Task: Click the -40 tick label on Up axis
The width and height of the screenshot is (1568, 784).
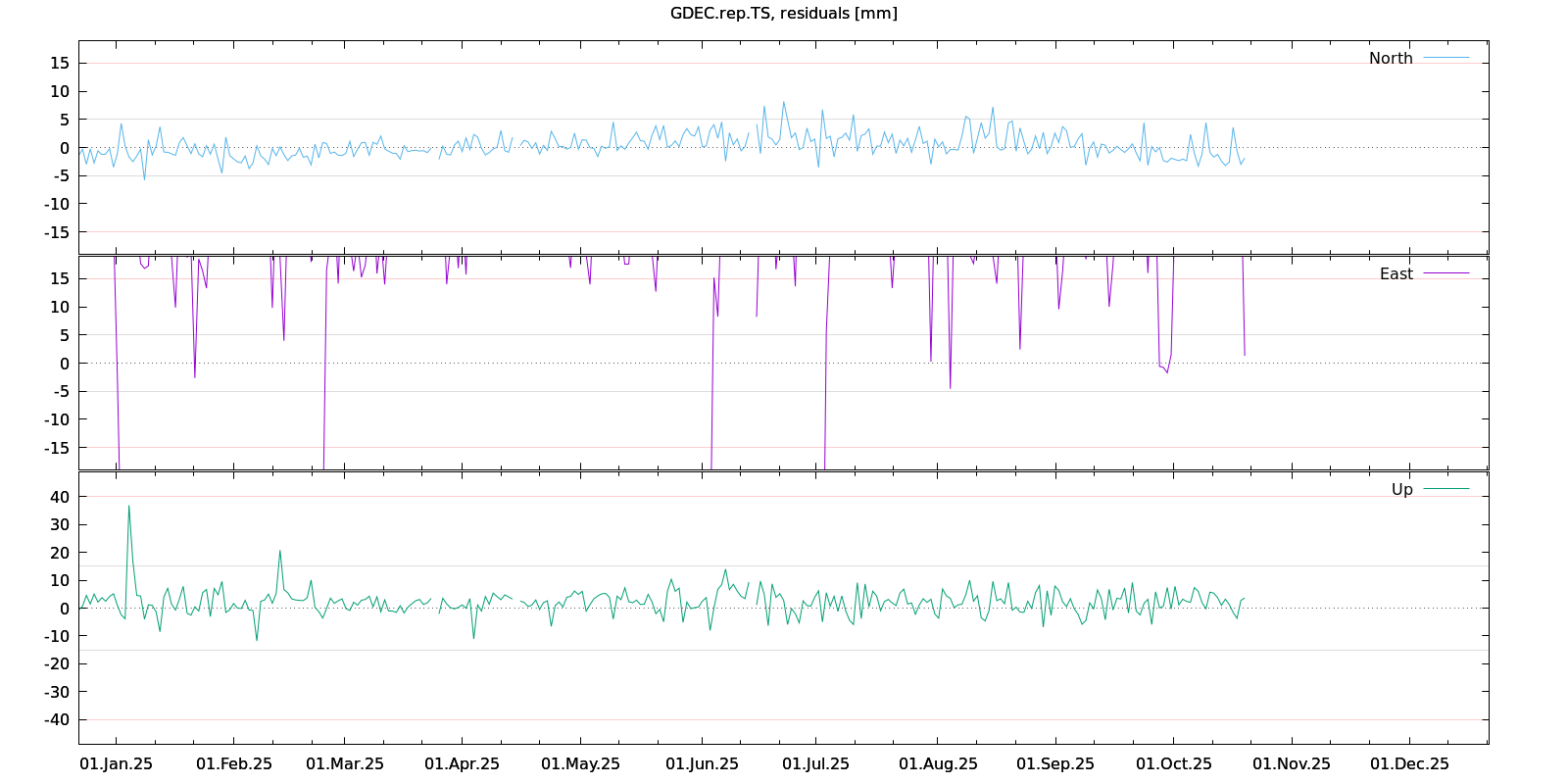Action: [58, 719]
